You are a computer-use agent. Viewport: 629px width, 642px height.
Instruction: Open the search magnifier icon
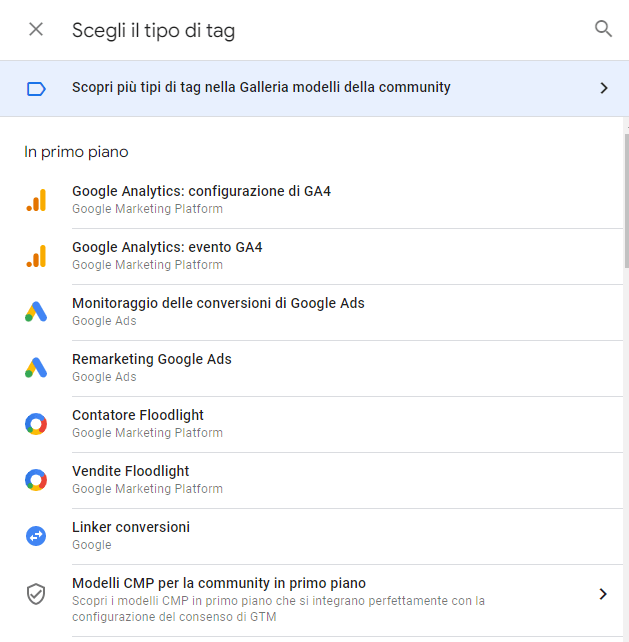click(603, 29)
